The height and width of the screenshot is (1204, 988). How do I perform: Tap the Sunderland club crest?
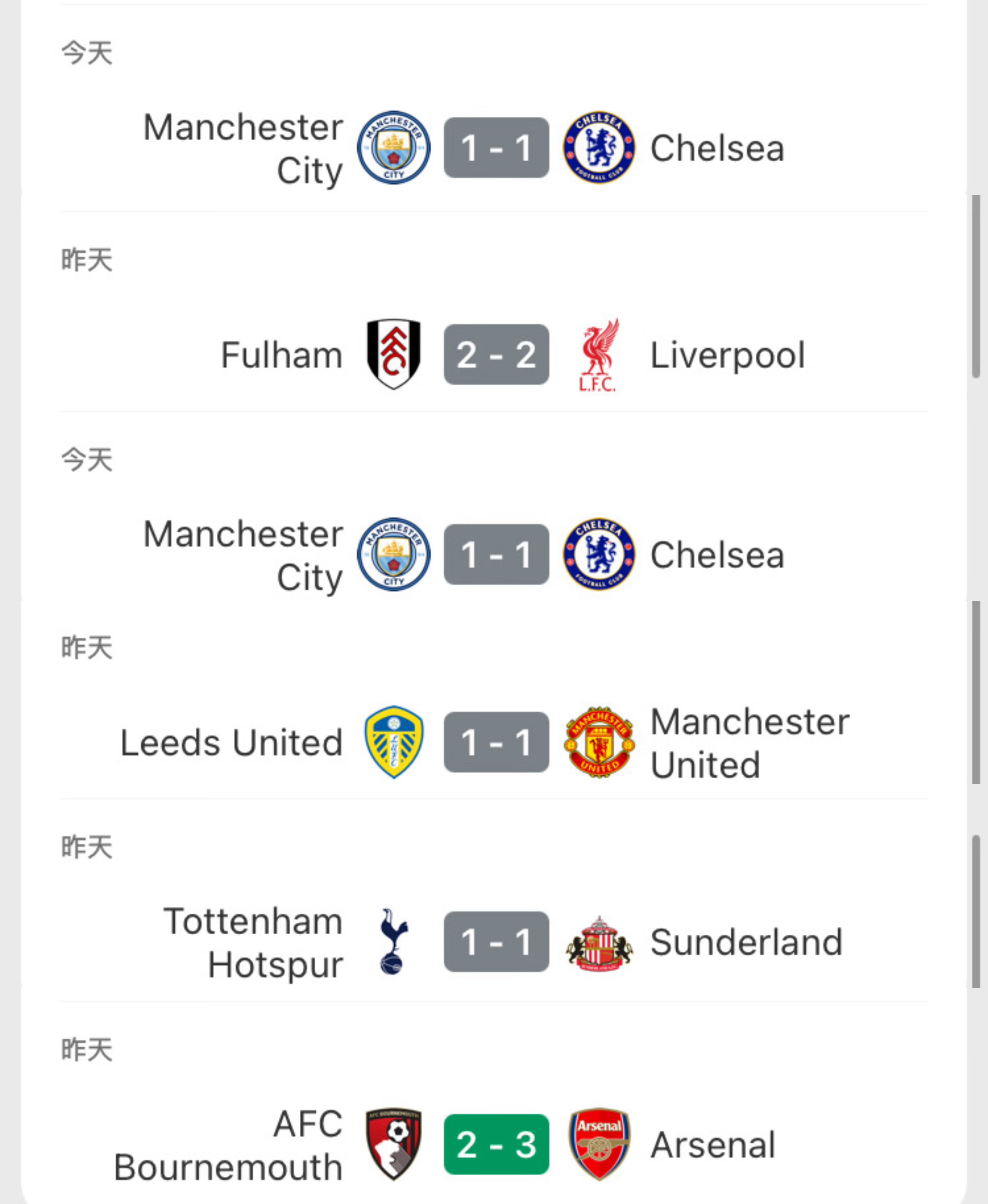click(x=599, y=942)
